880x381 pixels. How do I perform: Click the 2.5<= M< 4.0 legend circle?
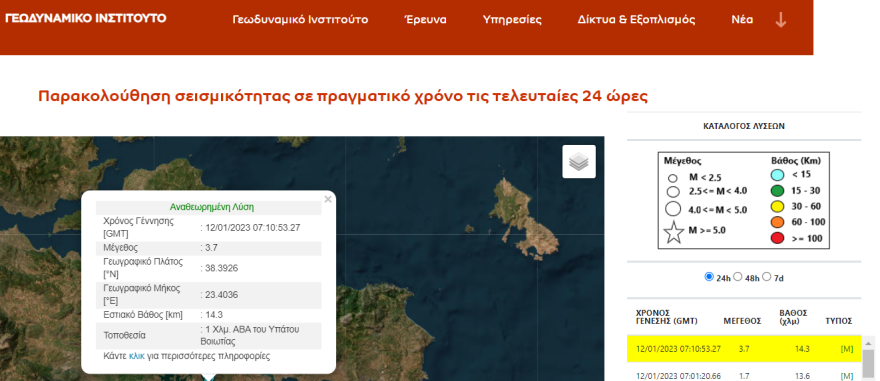[x=673, y=192]
